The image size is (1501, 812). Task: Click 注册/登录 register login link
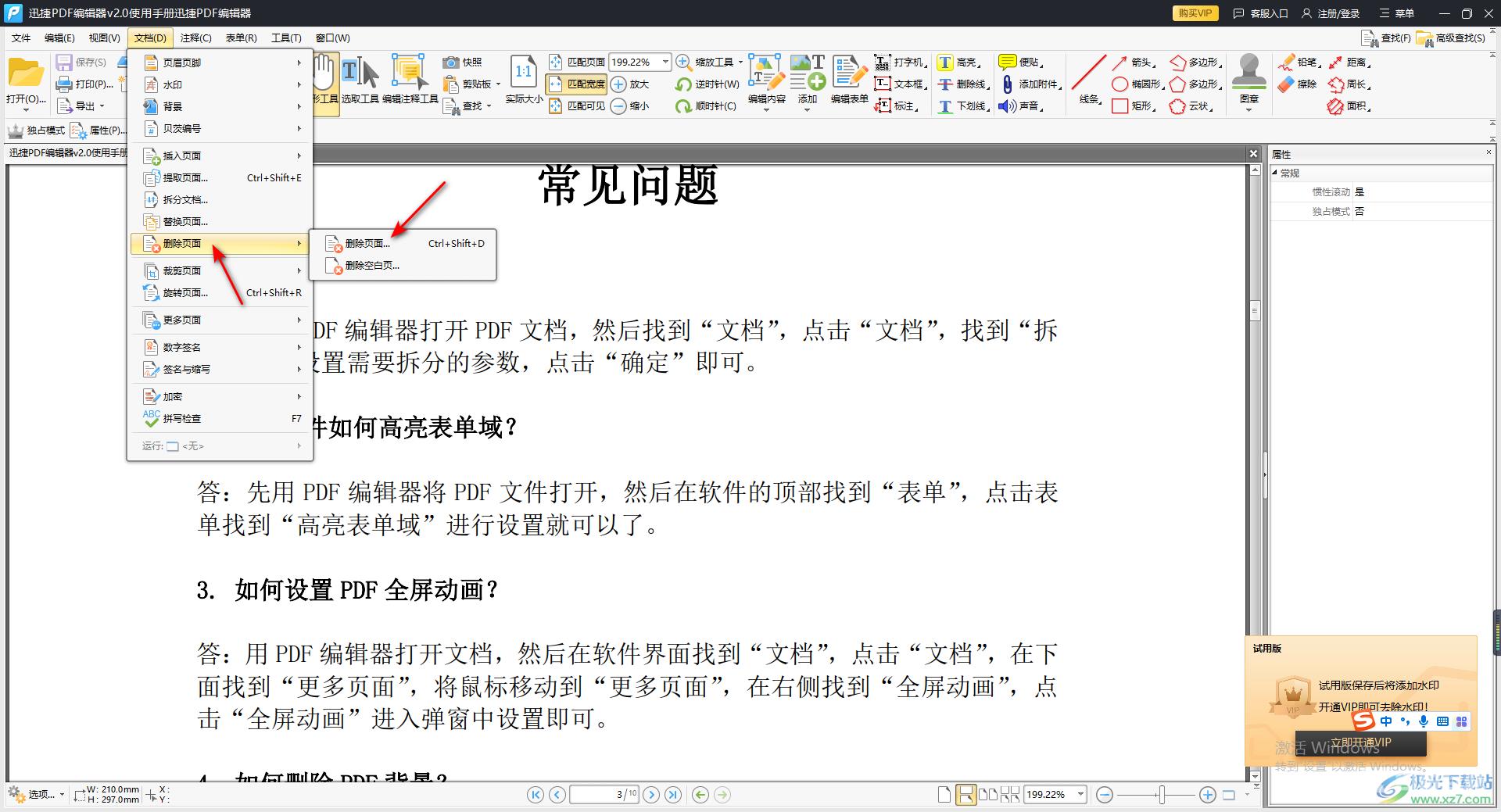pos(1331,13)
